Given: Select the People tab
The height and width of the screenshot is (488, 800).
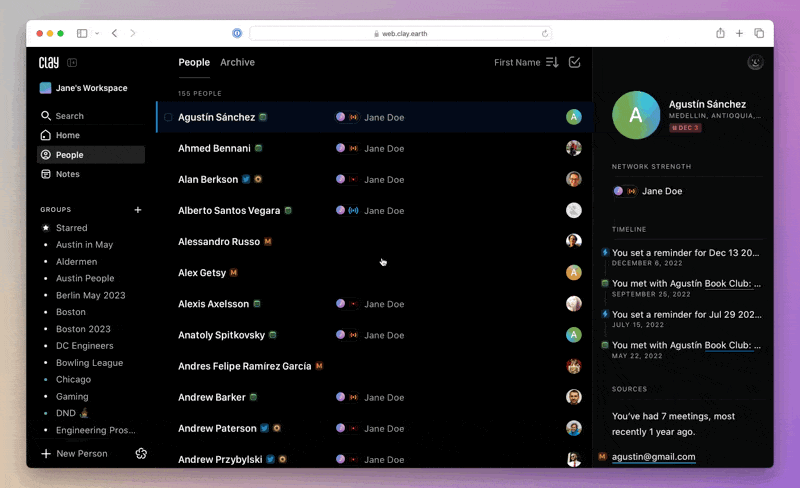Looking at the screenshot, I should coord(194,62).
